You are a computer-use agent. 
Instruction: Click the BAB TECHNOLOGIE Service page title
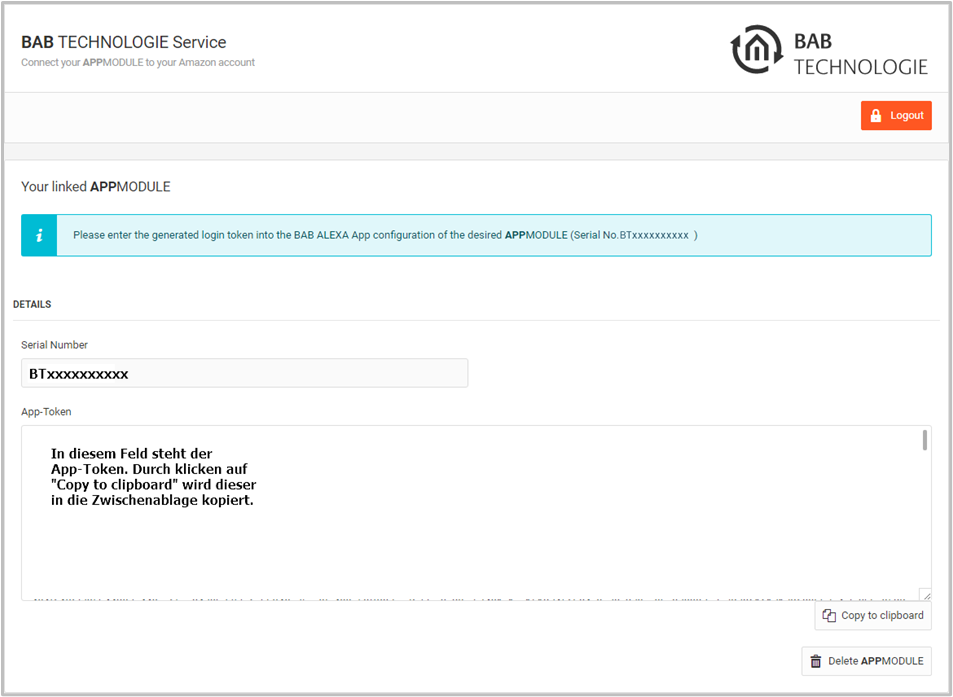(124, 42)
